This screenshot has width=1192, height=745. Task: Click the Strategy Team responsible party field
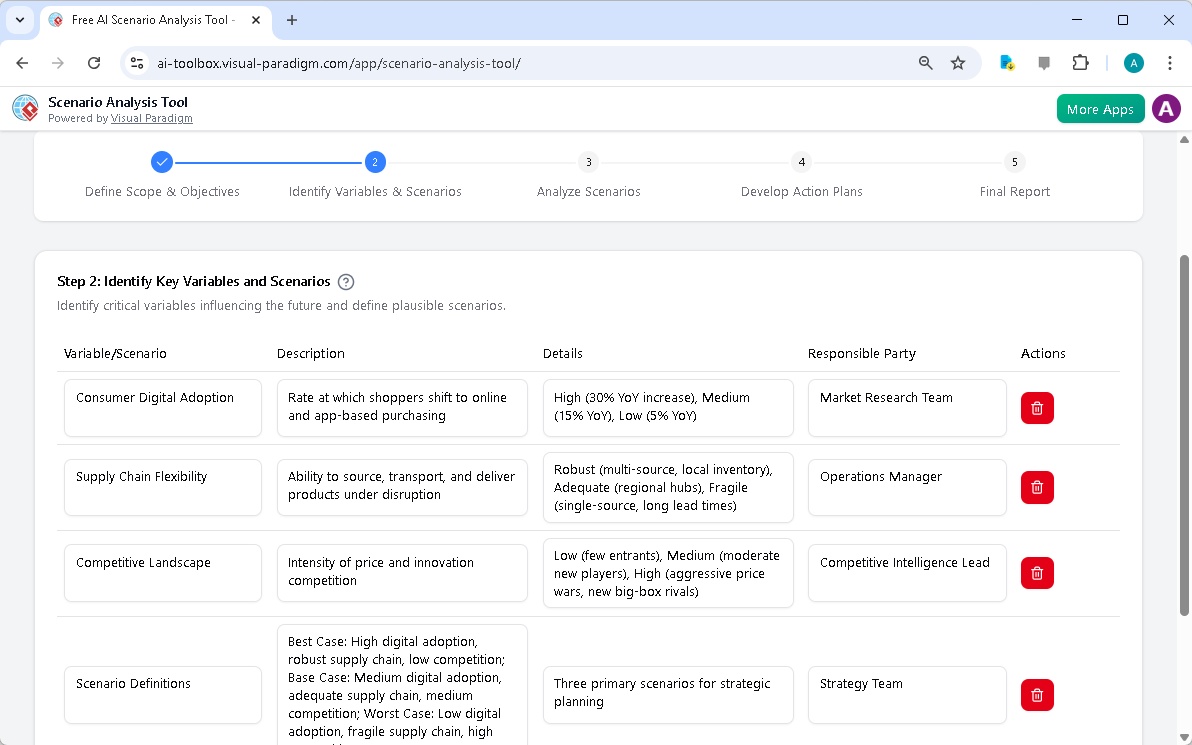pos(906,695)
